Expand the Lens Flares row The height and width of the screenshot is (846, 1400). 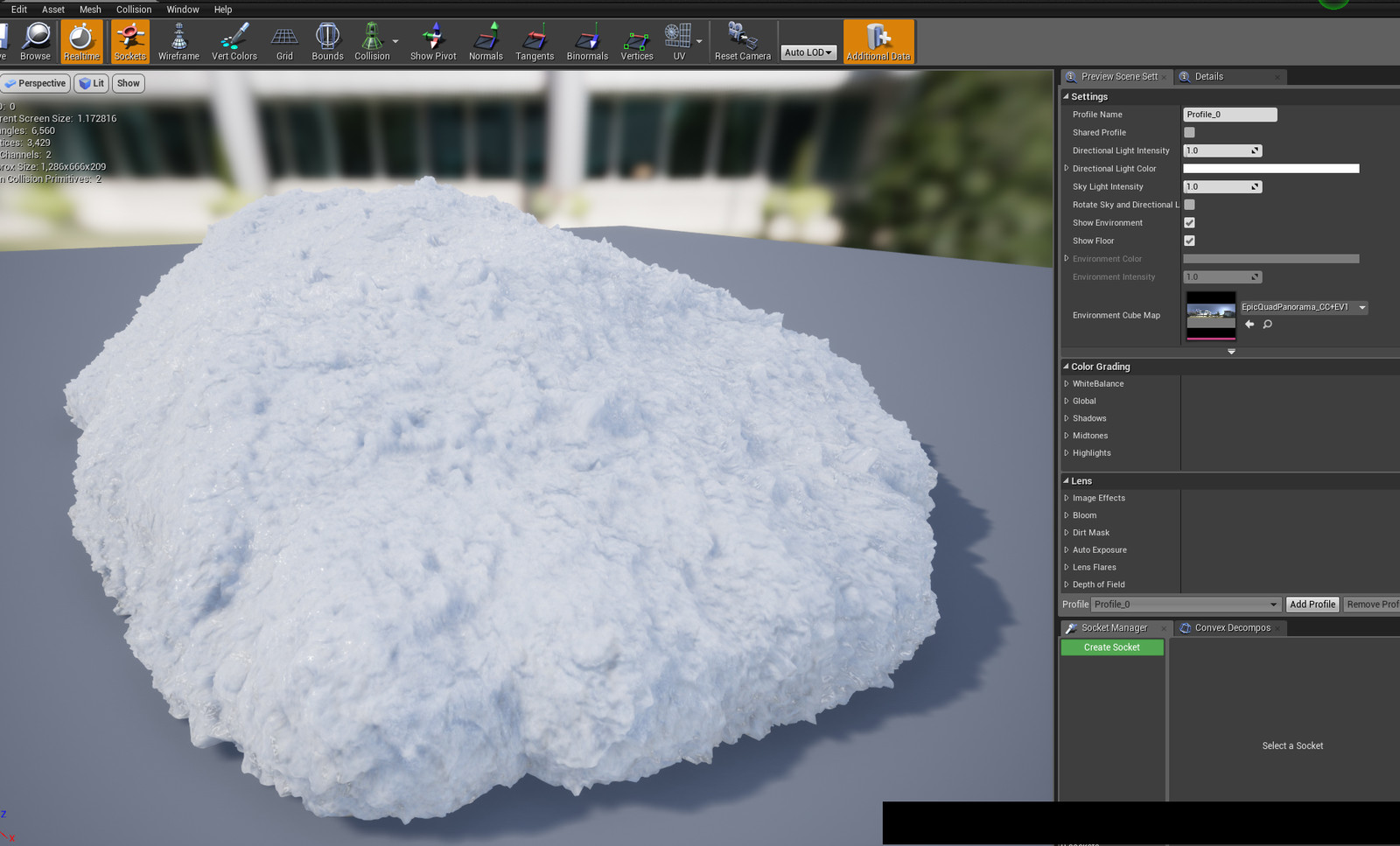tap(1067, 567)
